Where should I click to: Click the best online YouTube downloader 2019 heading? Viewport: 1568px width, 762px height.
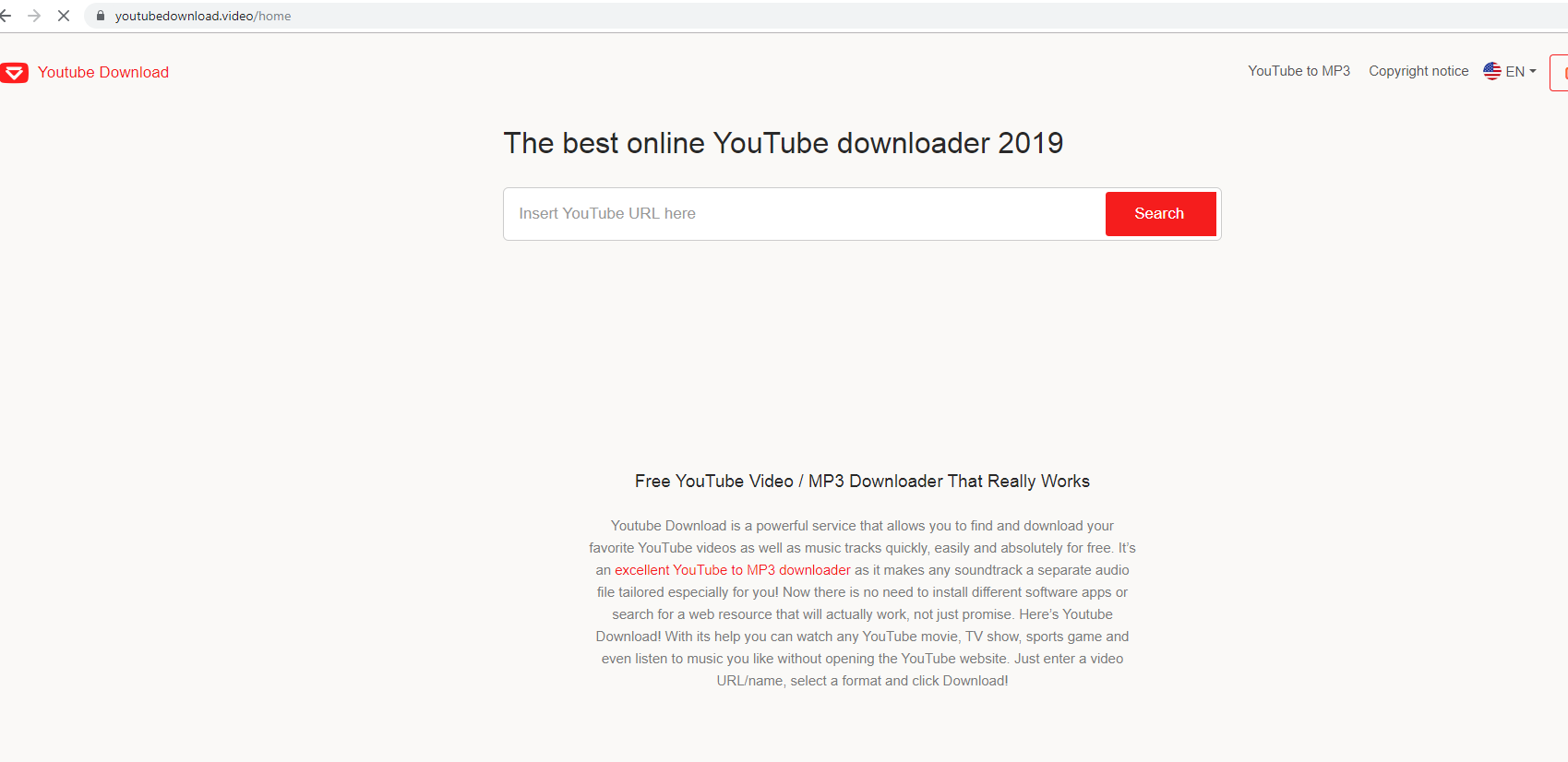coord(783,143)
